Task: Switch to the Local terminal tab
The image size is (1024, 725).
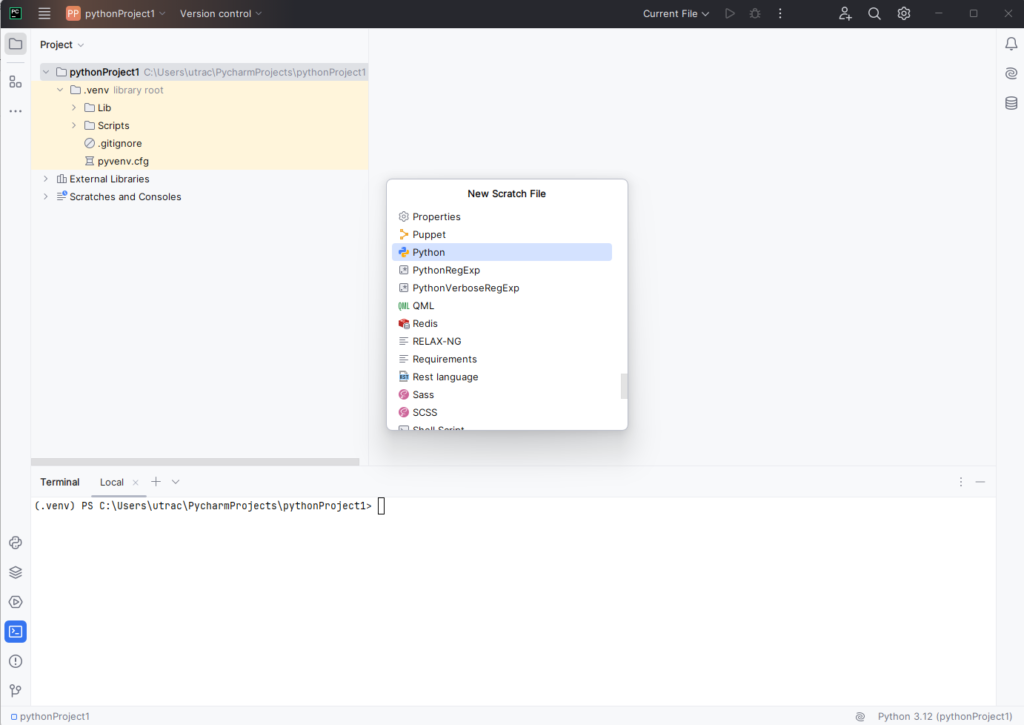Action: pos(112,482)
